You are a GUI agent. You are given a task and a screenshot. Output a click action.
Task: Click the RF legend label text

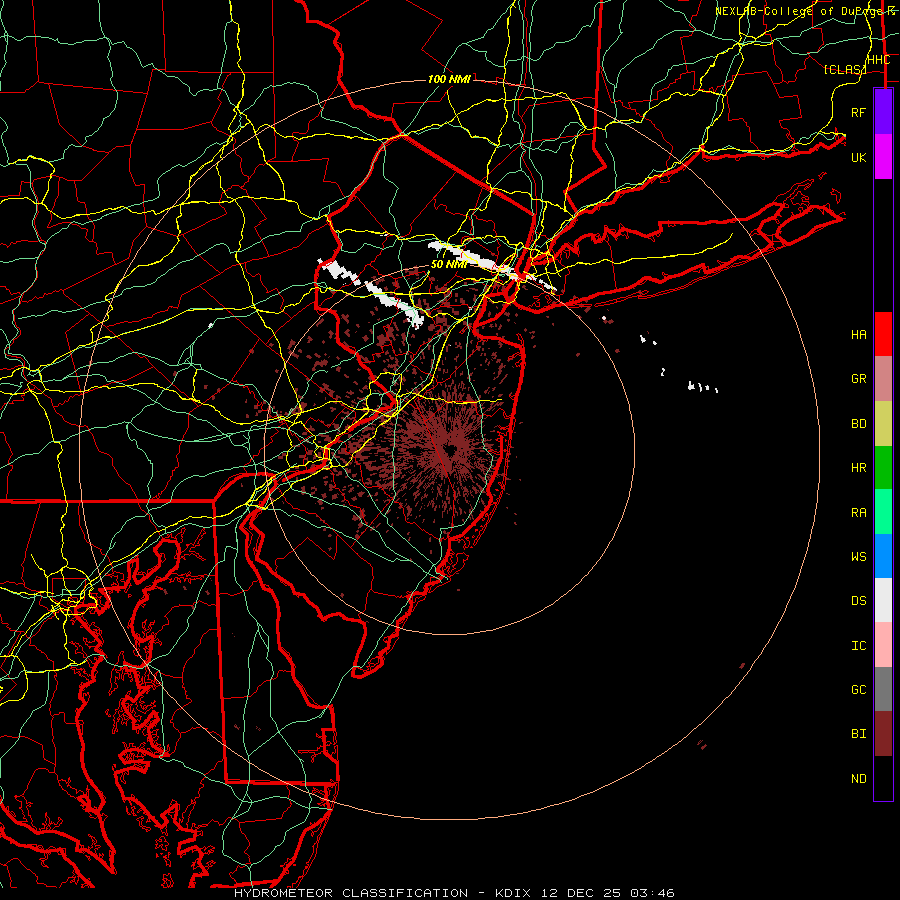coord(858,112)
